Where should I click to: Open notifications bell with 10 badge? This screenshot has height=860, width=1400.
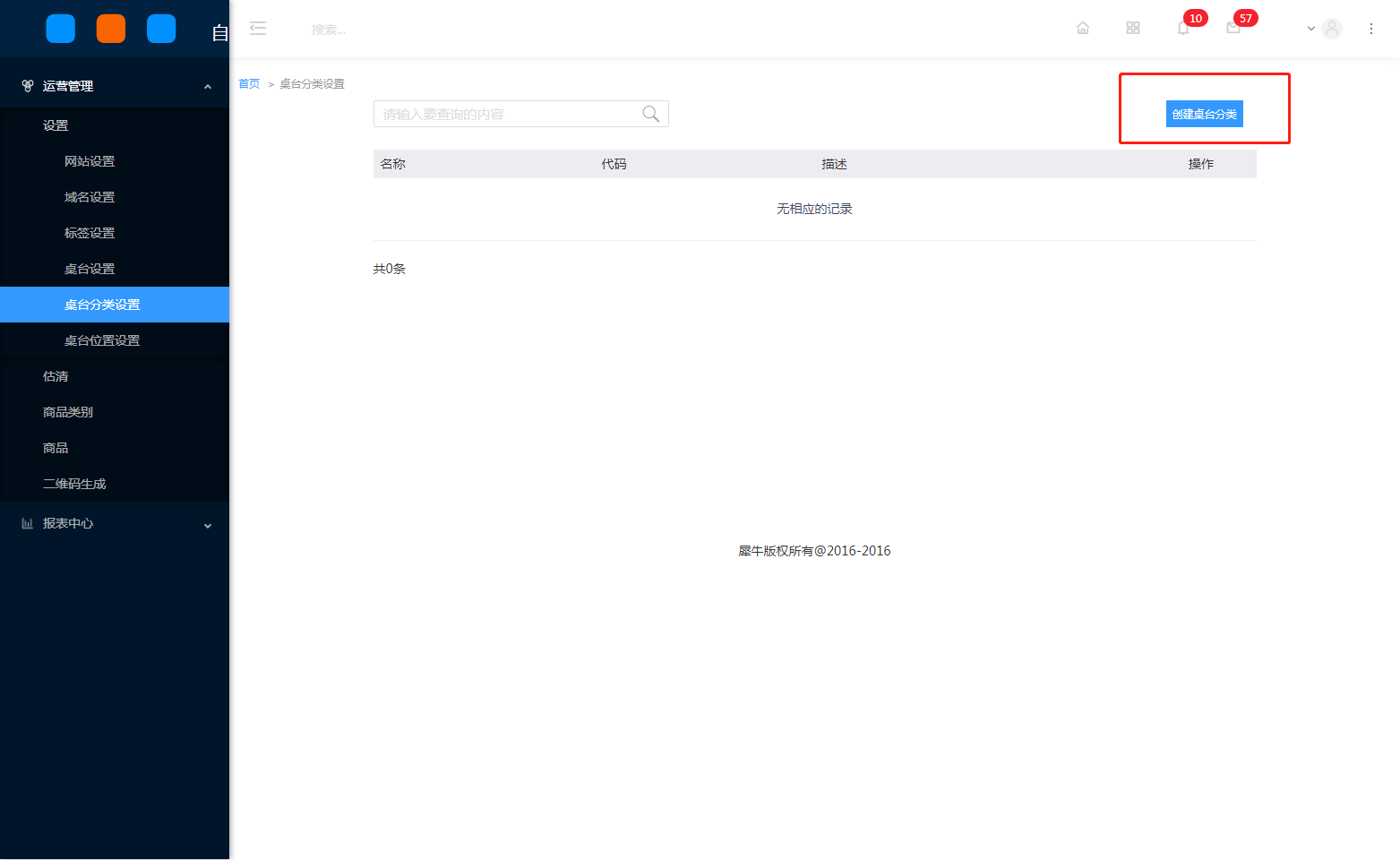click(x=1183, y=28)
